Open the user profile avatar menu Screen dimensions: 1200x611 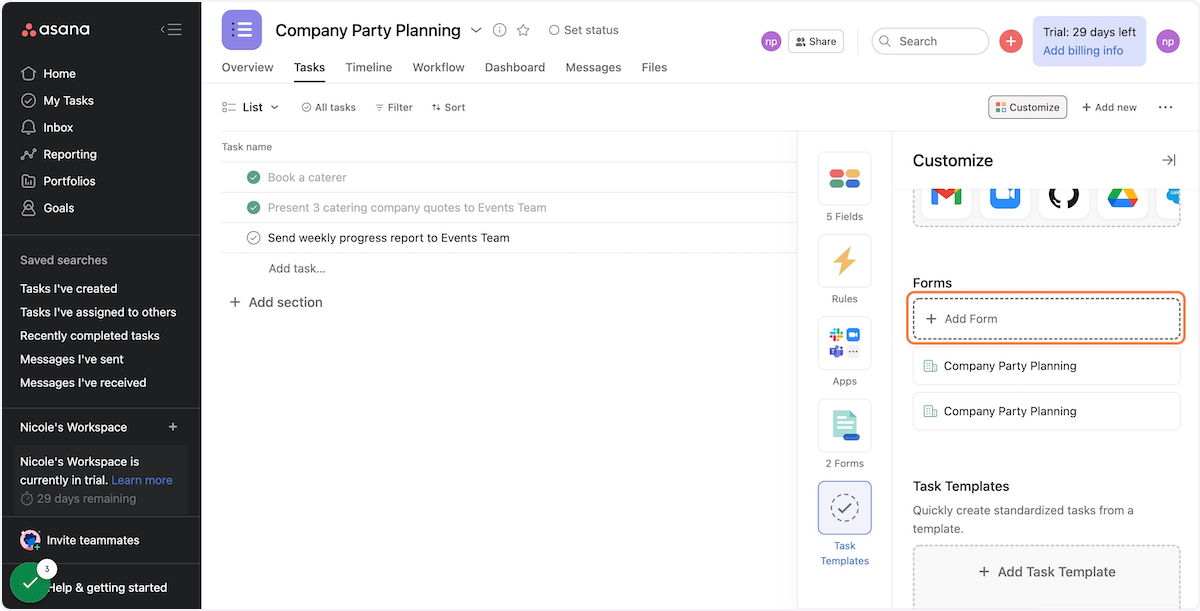[1168, 41]
